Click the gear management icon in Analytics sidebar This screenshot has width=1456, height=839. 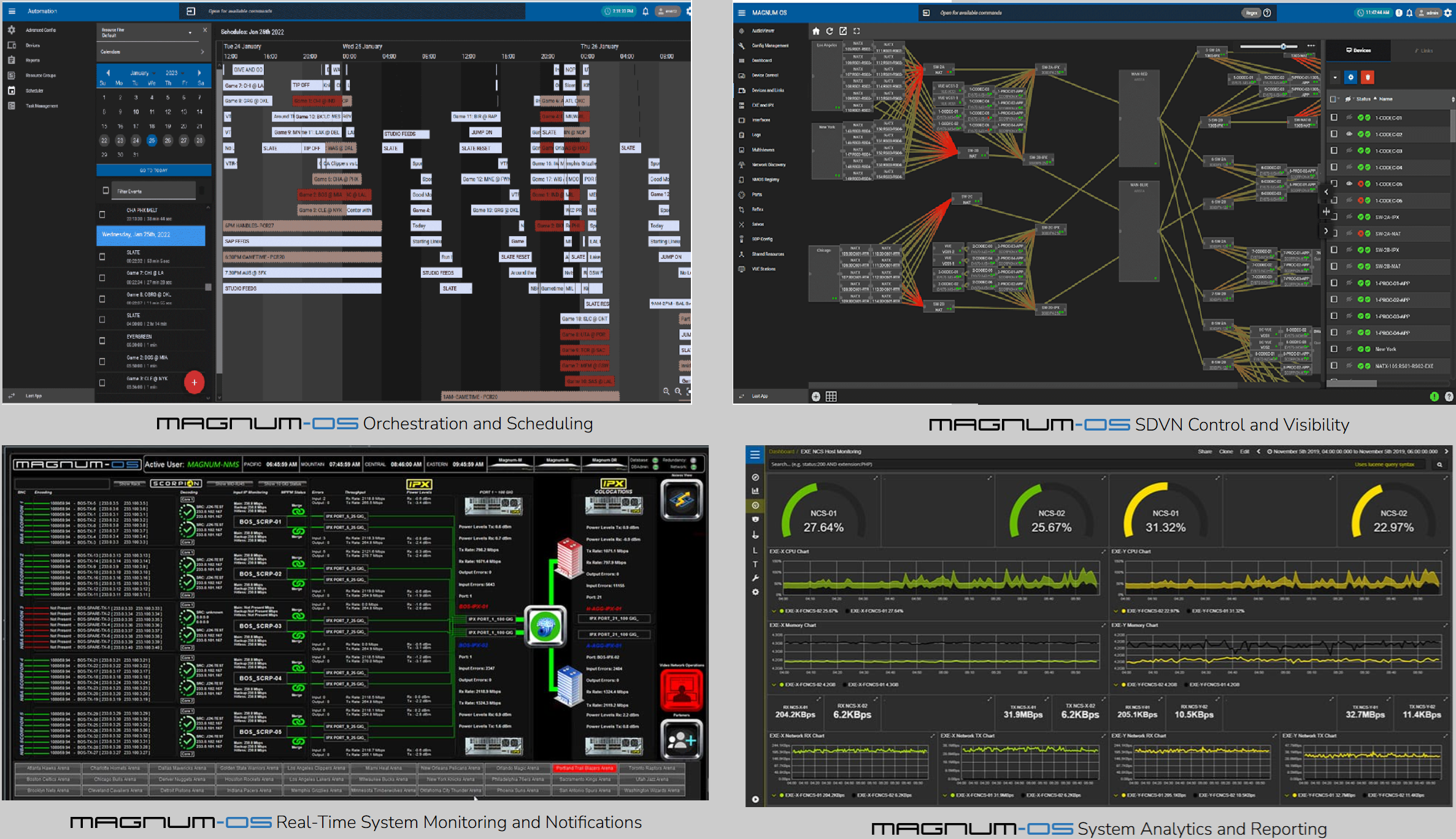(755, 592)
